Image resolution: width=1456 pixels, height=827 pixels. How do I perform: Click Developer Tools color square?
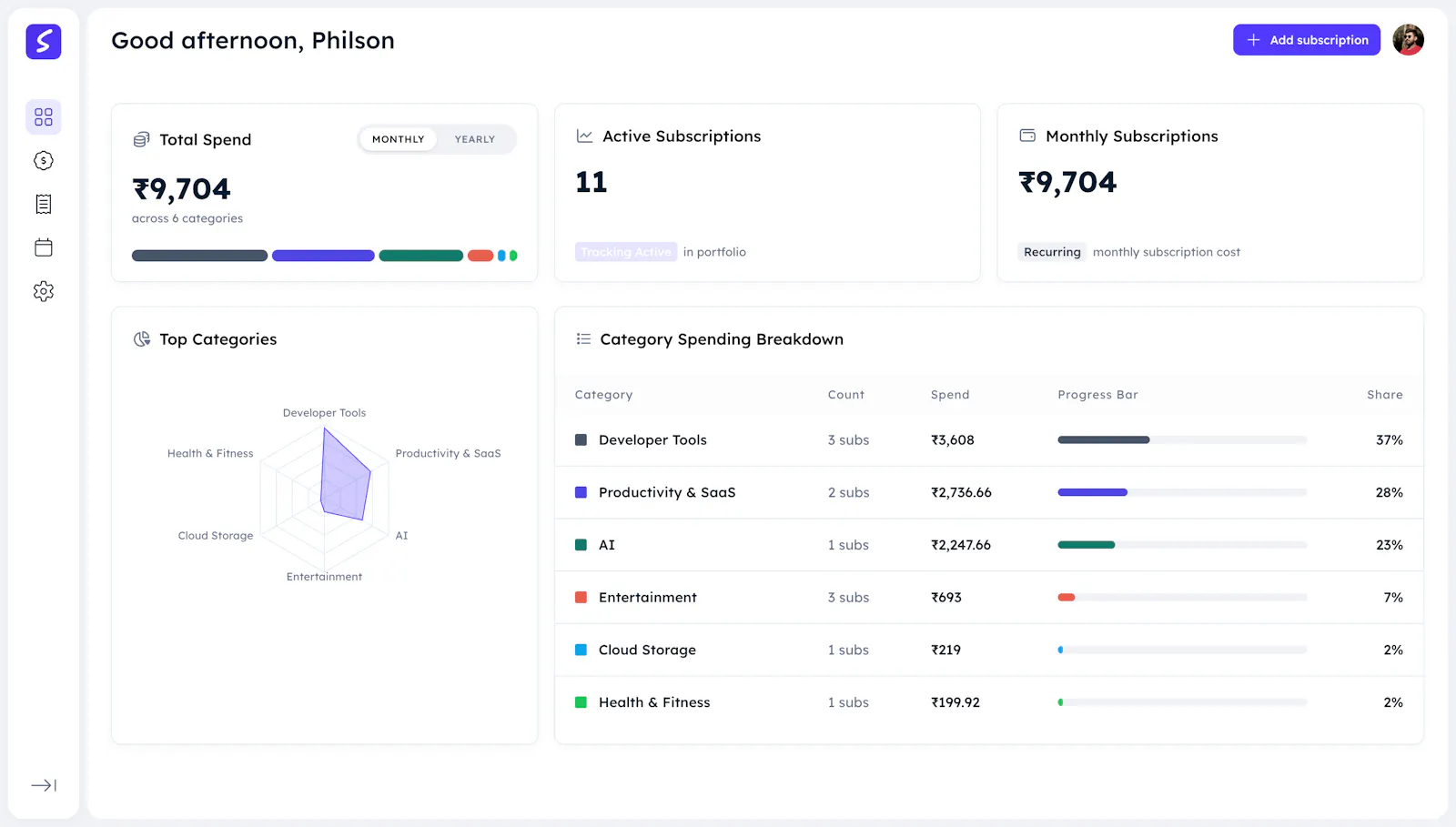[x=581, y=440]
